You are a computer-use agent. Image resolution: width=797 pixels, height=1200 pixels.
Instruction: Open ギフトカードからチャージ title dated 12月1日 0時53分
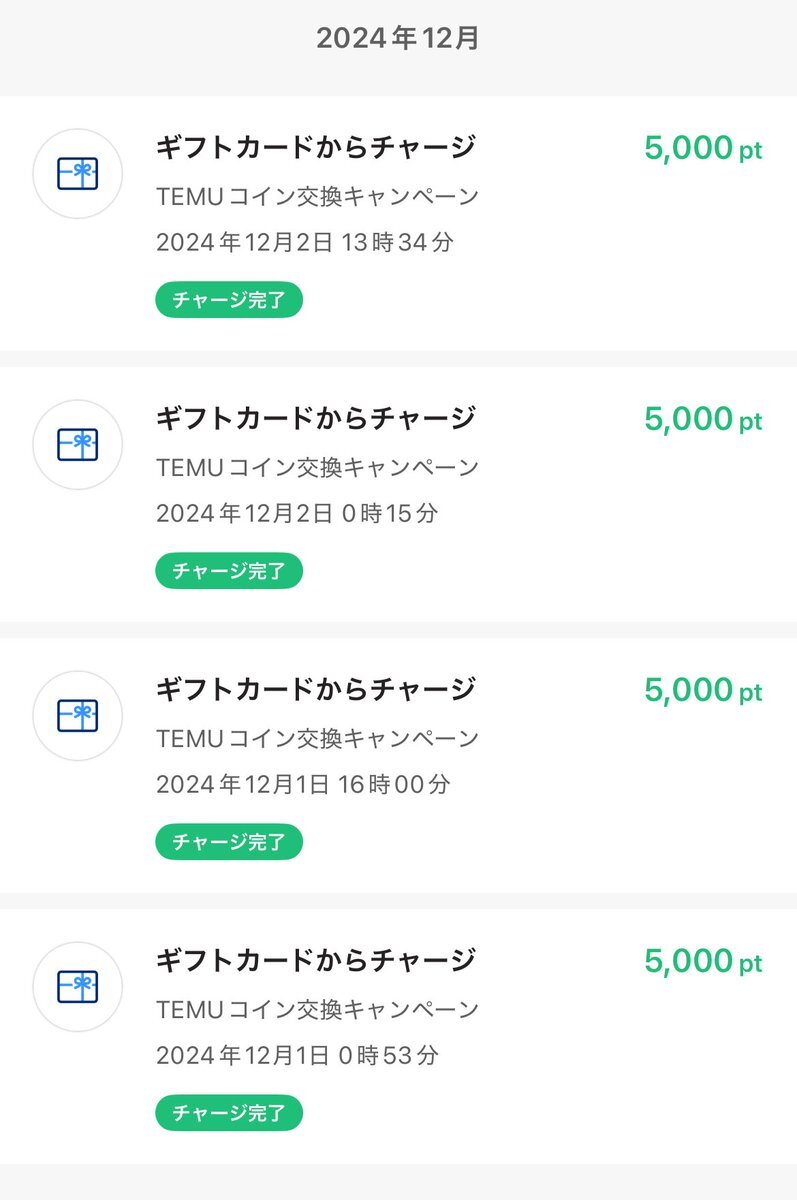(x=316, y=960)
